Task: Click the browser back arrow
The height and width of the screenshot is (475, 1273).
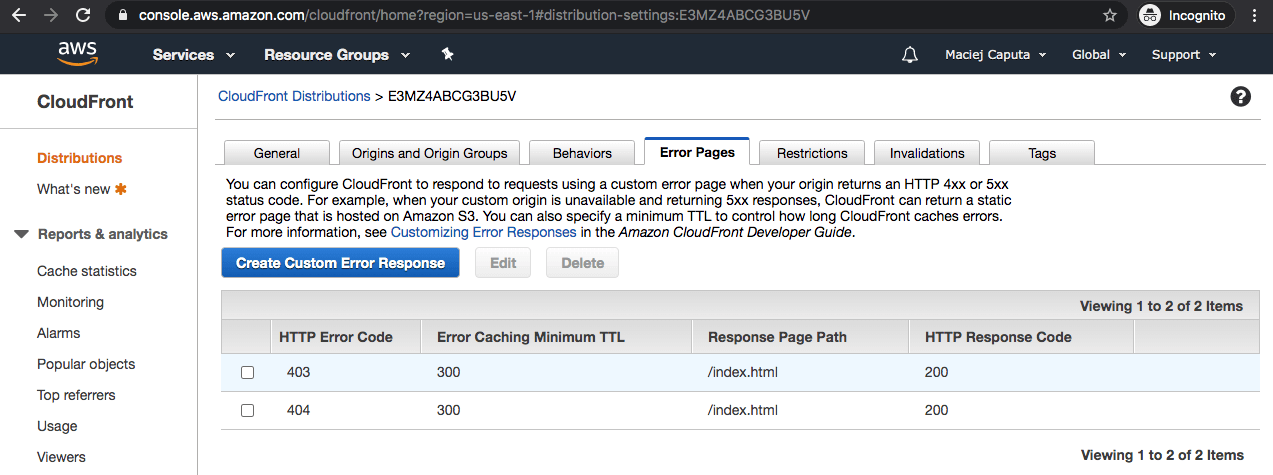Action: click(19, 16)
